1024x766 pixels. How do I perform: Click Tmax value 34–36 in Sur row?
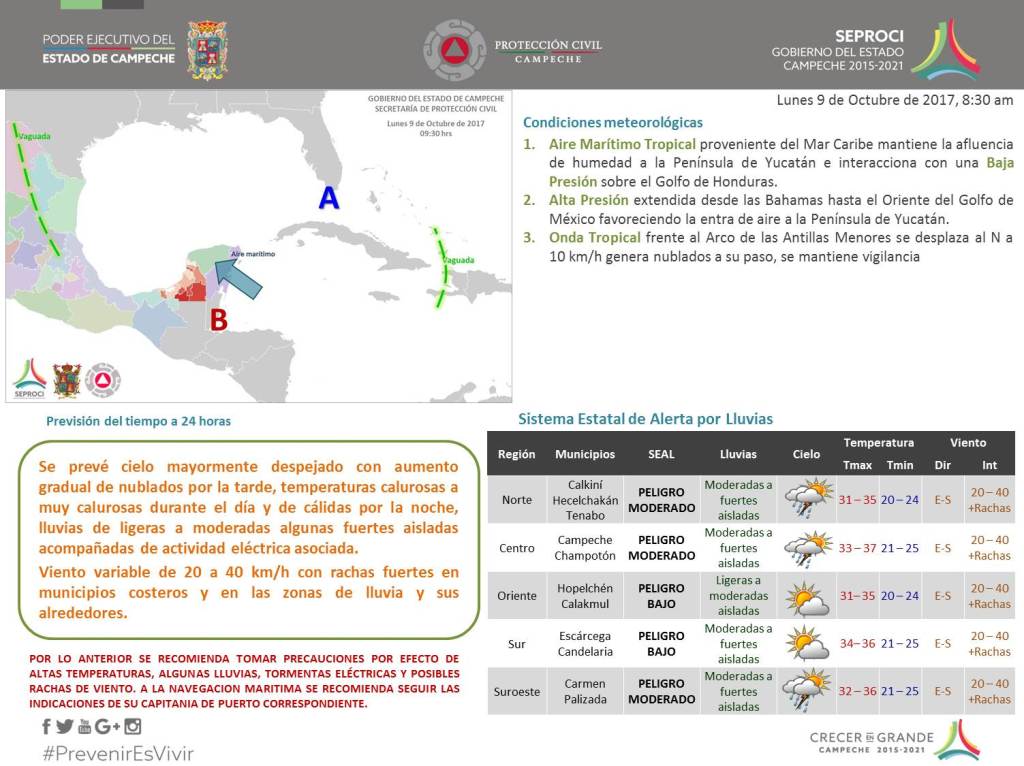tap(857, 643)
